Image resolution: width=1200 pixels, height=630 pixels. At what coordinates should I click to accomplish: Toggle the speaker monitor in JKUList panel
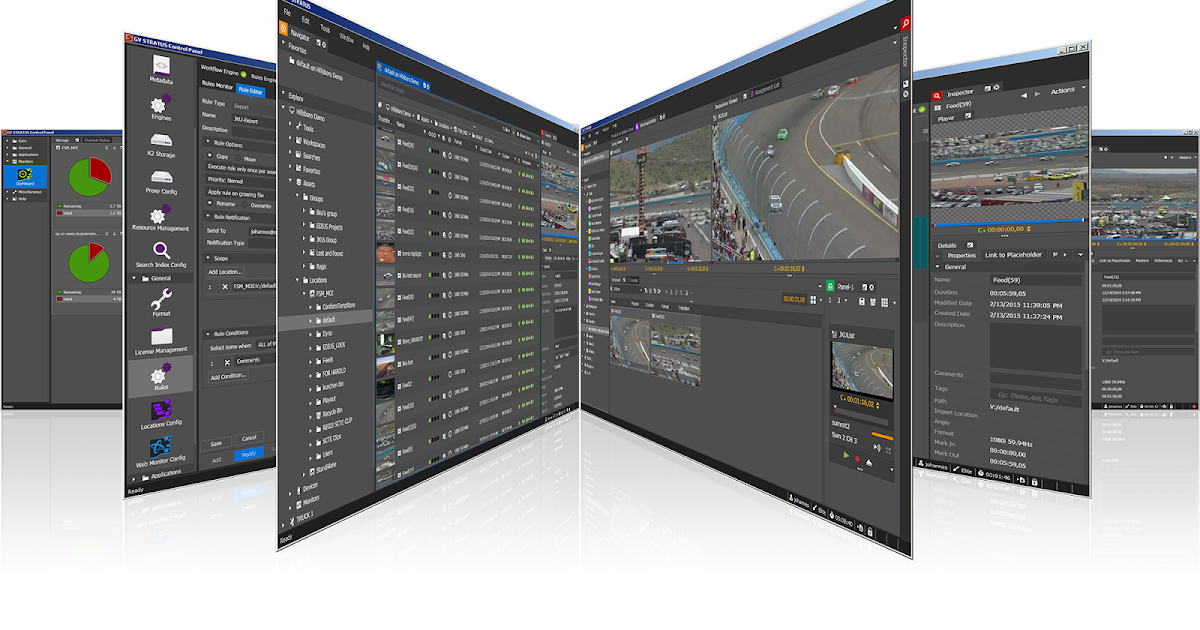point(877,446)
